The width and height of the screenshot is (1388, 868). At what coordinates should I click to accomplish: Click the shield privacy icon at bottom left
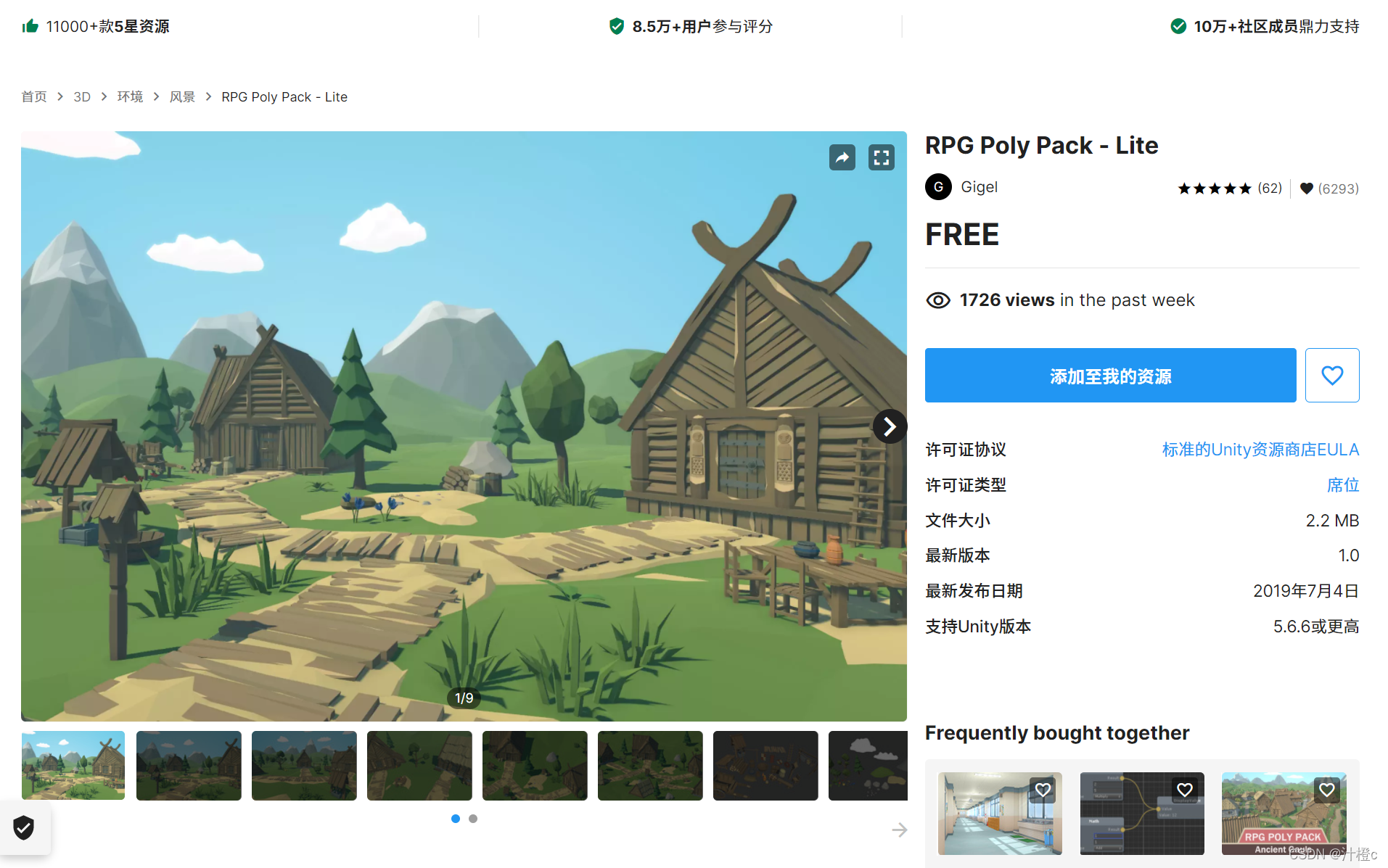tap(24, 827)
